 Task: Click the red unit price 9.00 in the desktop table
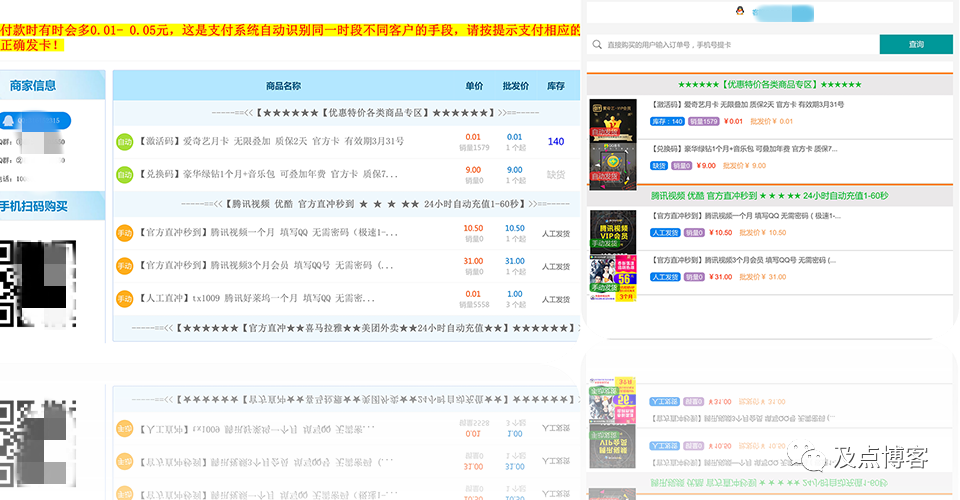[473, 170]
